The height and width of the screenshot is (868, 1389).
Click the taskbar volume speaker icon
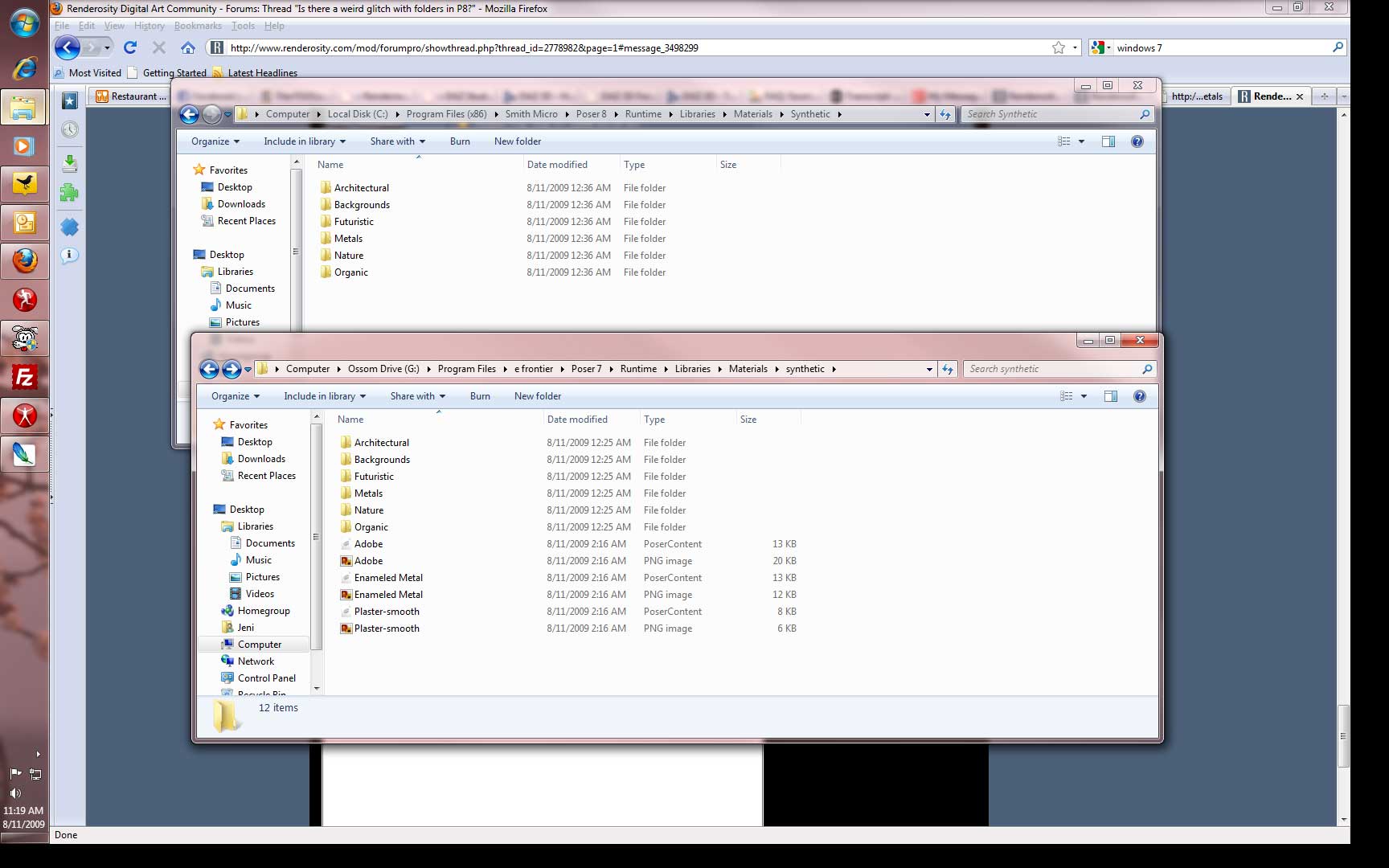pos(14,793)
